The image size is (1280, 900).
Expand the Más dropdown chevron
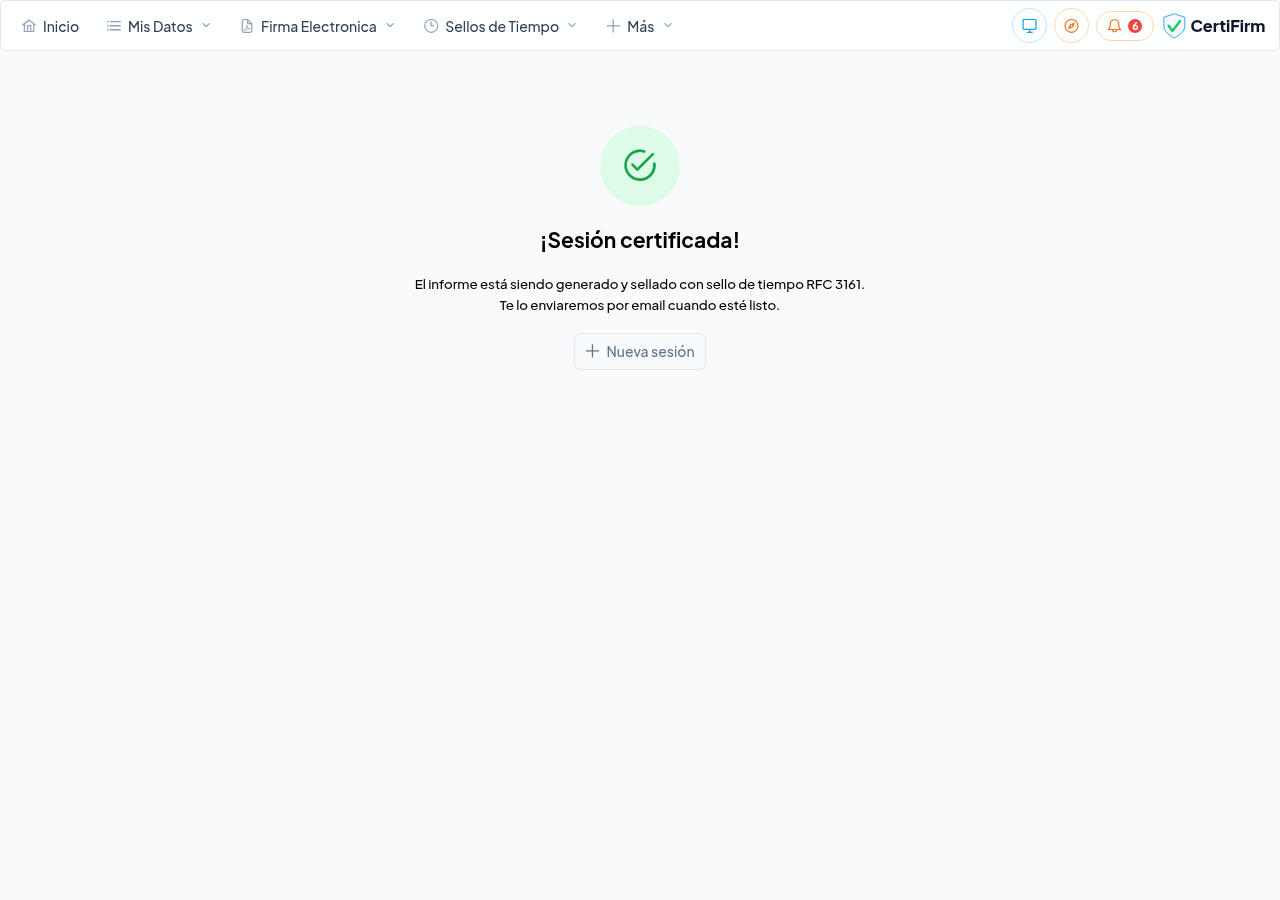(668, 25)
